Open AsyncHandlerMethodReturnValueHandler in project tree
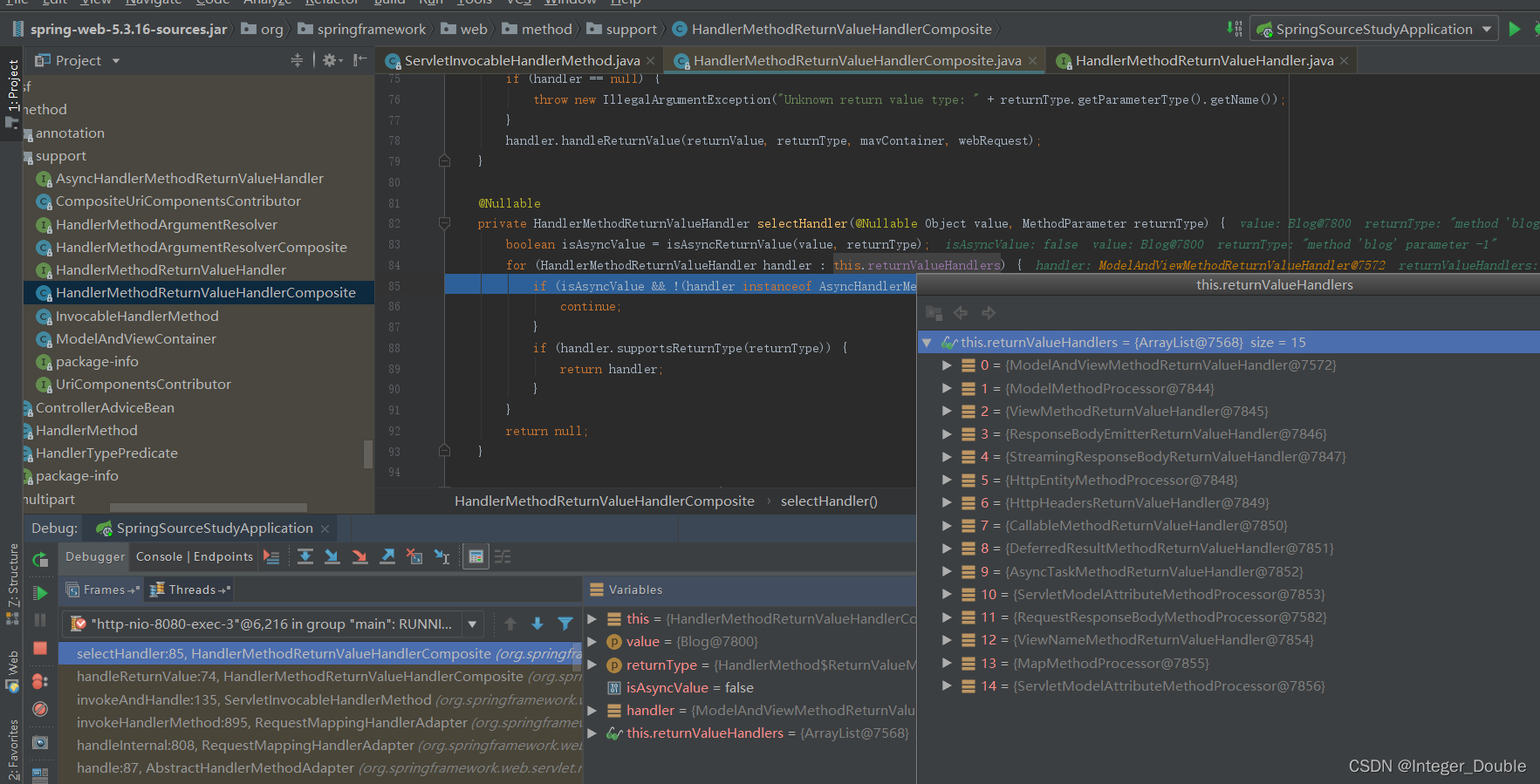This screenshot has height=784, width=1540. (x=189, y=178)
